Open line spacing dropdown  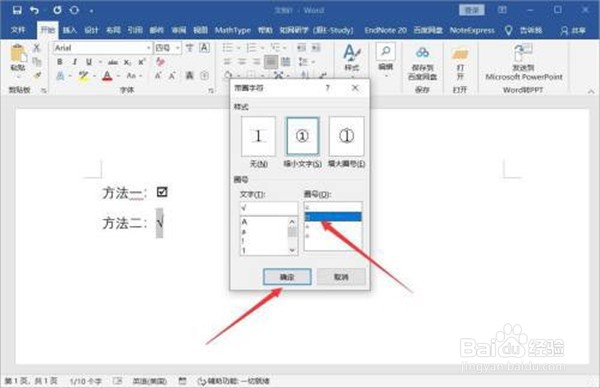pos(306,62)
